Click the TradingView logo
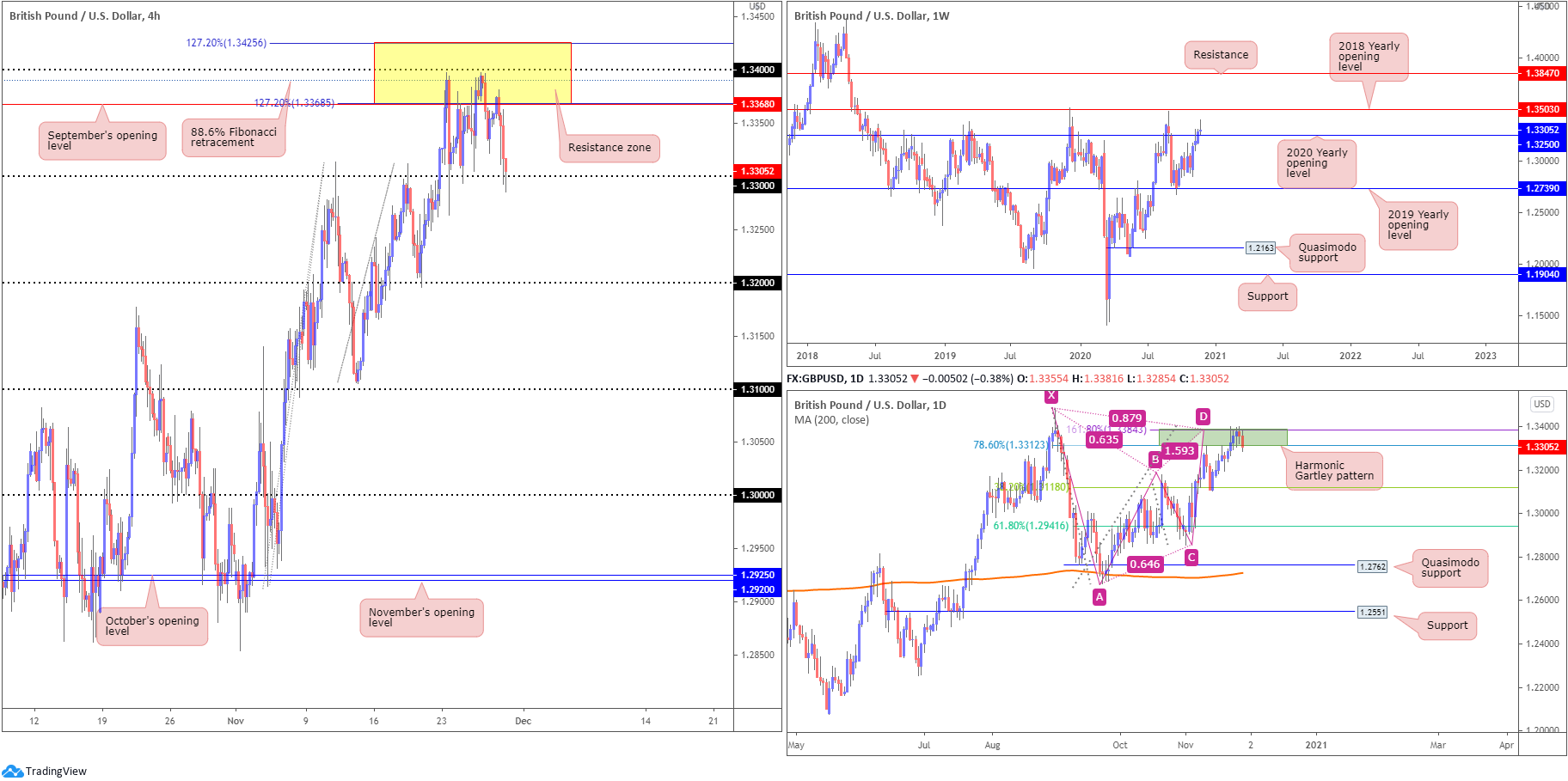 click(x=45, y=771)
